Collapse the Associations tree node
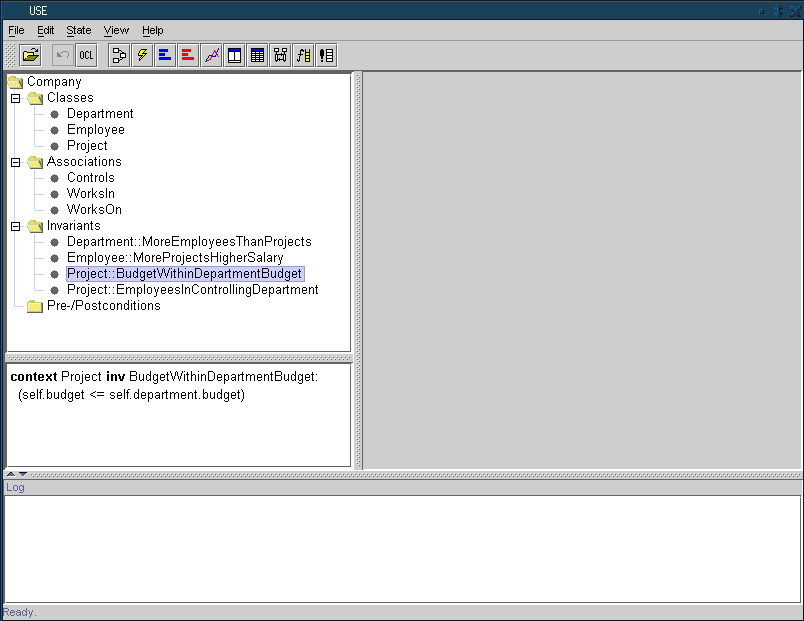Viewport: 804px width, 621px height. click(x=16, y=162)
